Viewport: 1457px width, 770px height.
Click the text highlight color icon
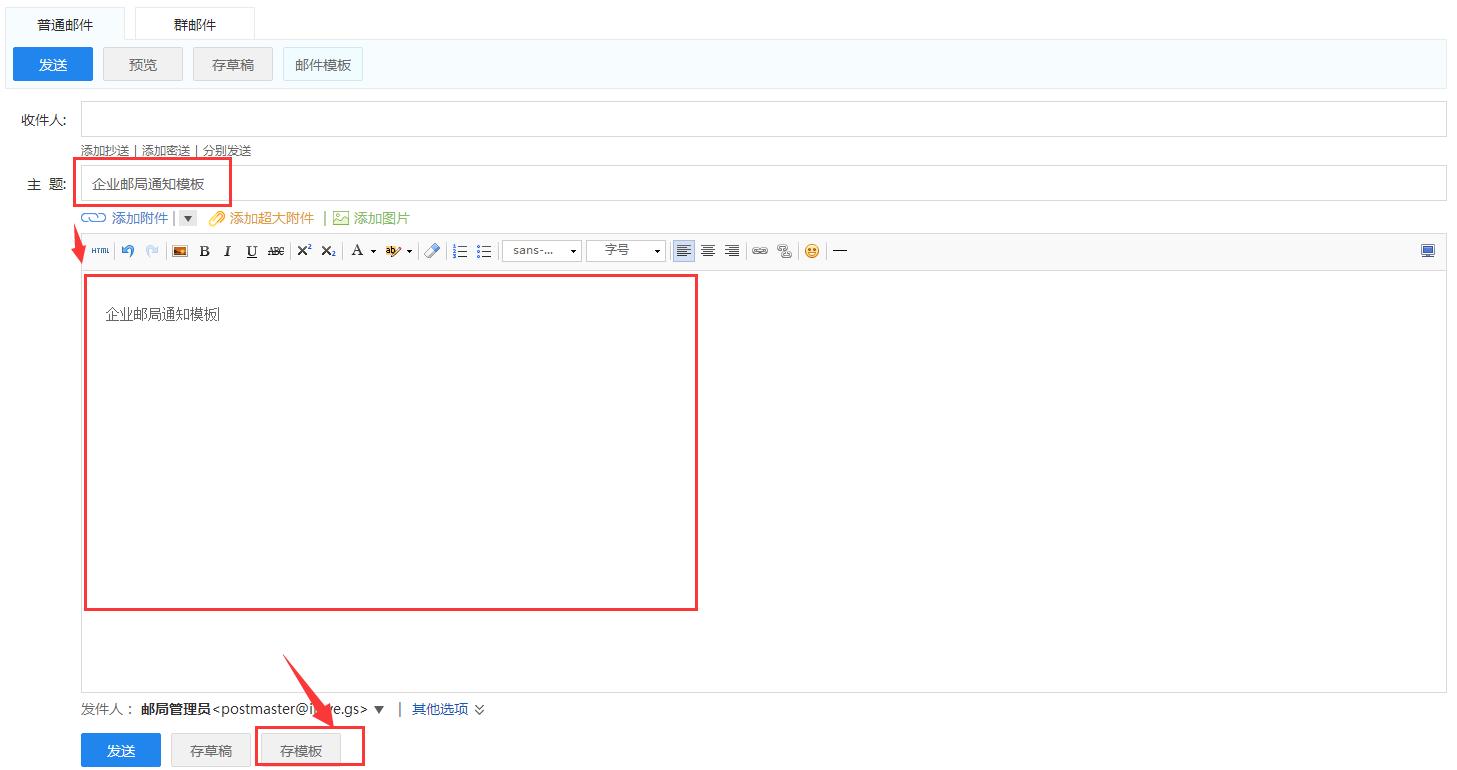click(393, 251)
